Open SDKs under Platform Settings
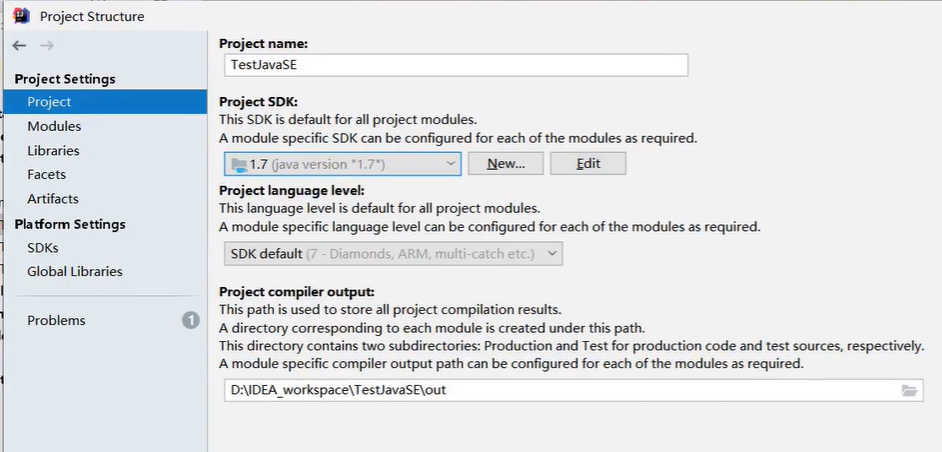Image resolution: width=942 pixels, height=452 pixels. (42, 247)
